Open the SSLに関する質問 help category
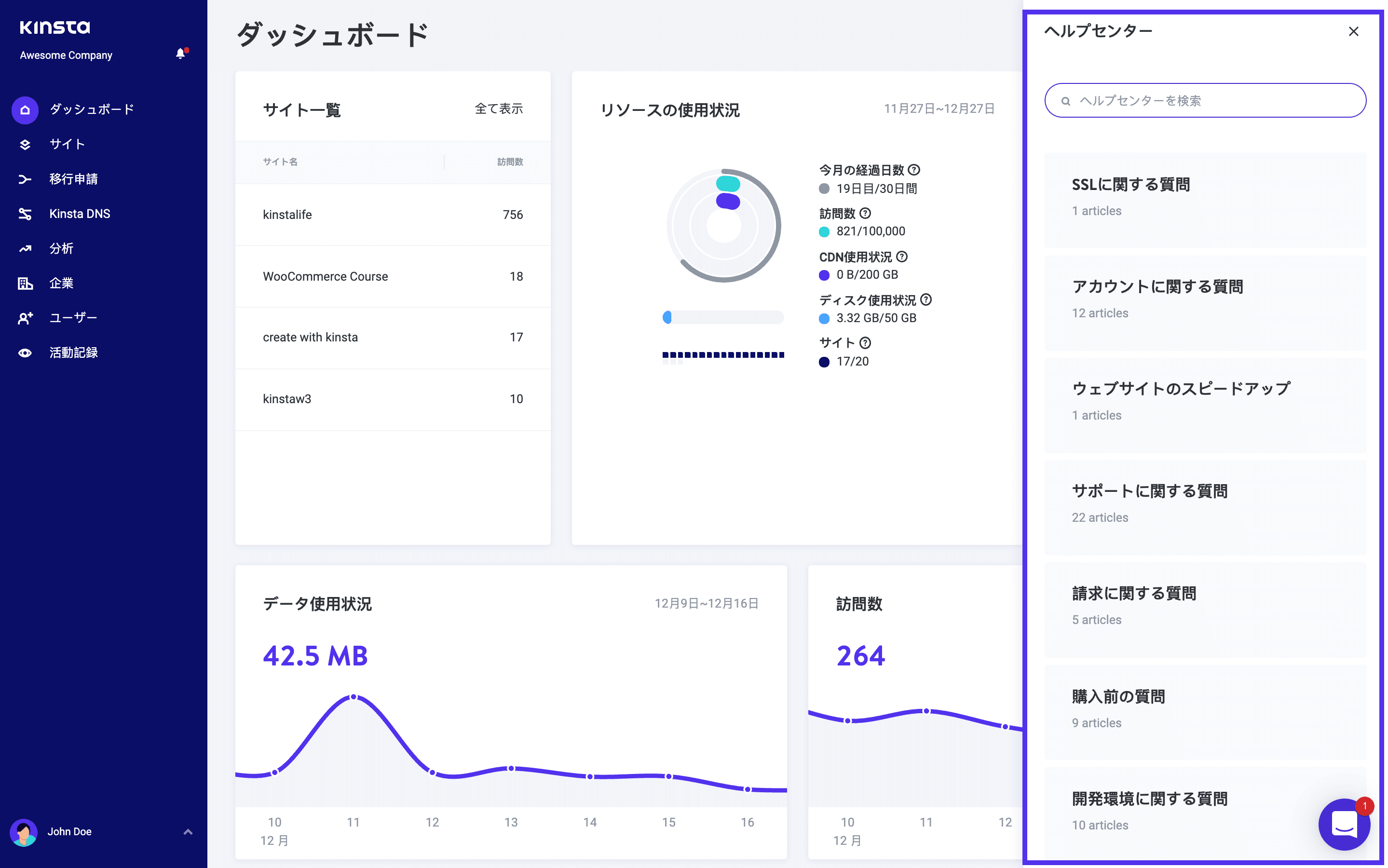Viewport: 1388px width, 868px height. (x=1130, y=185)
